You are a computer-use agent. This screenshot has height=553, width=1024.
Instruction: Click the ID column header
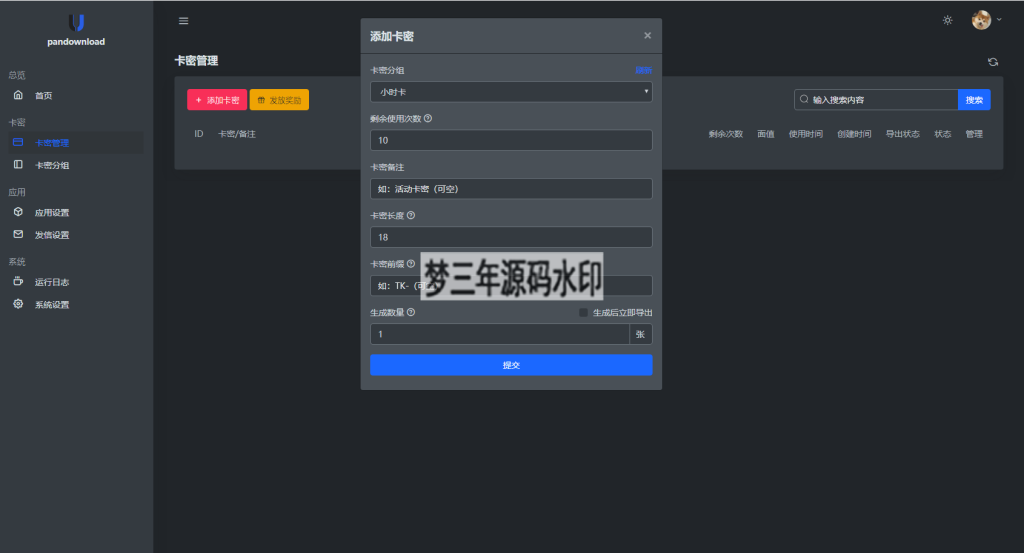[x=199, y=134]
